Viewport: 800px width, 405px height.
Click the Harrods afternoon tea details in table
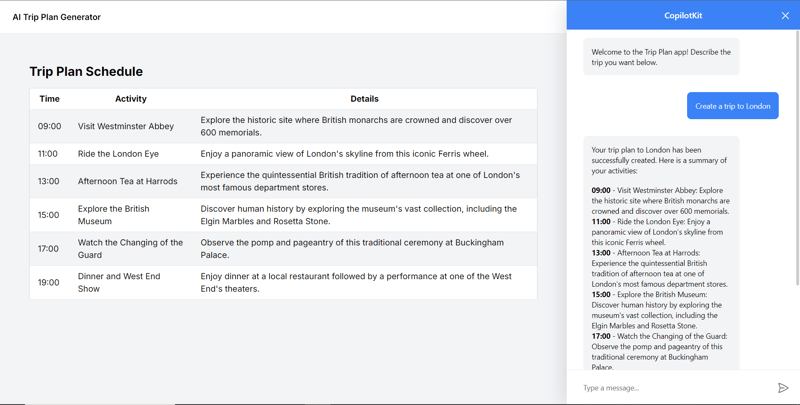click(x=360, y=181)
